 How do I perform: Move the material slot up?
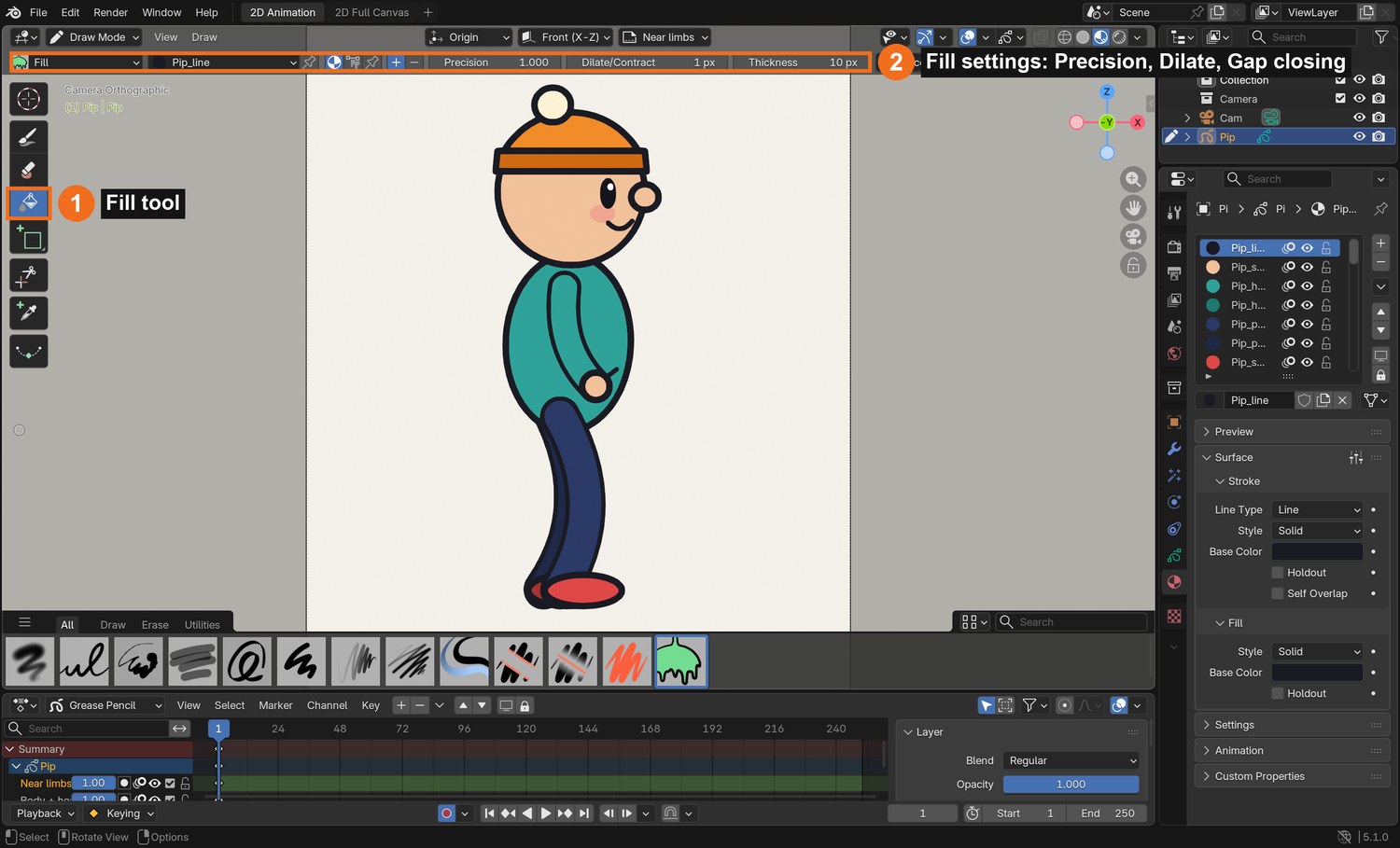point(1380,312)
